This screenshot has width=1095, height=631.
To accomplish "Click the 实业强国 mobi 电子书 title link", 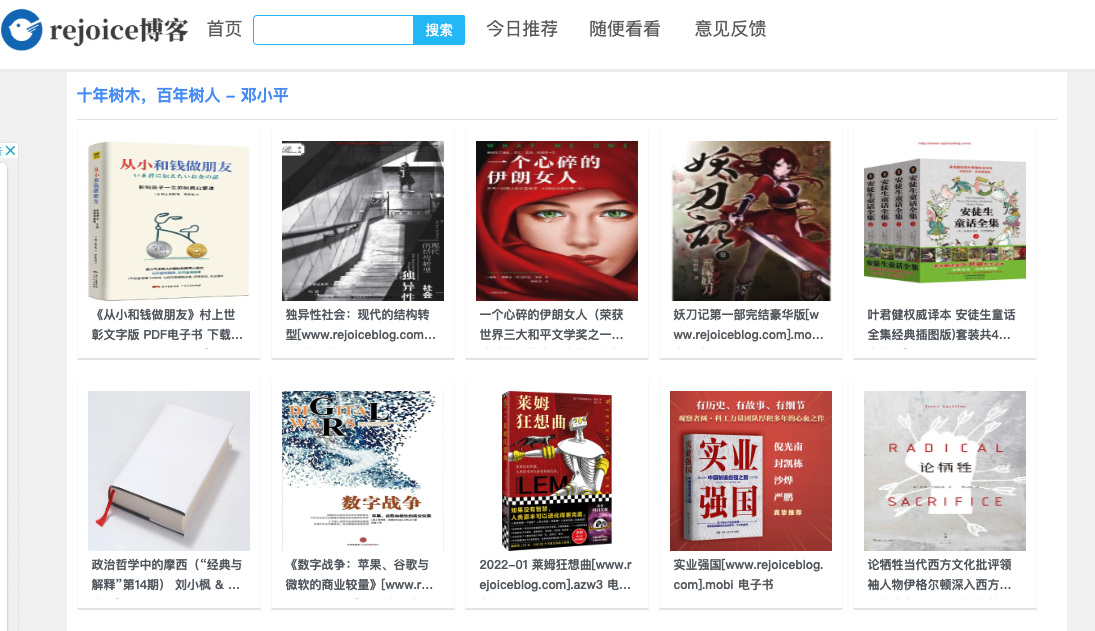I will tap(748, 574).
